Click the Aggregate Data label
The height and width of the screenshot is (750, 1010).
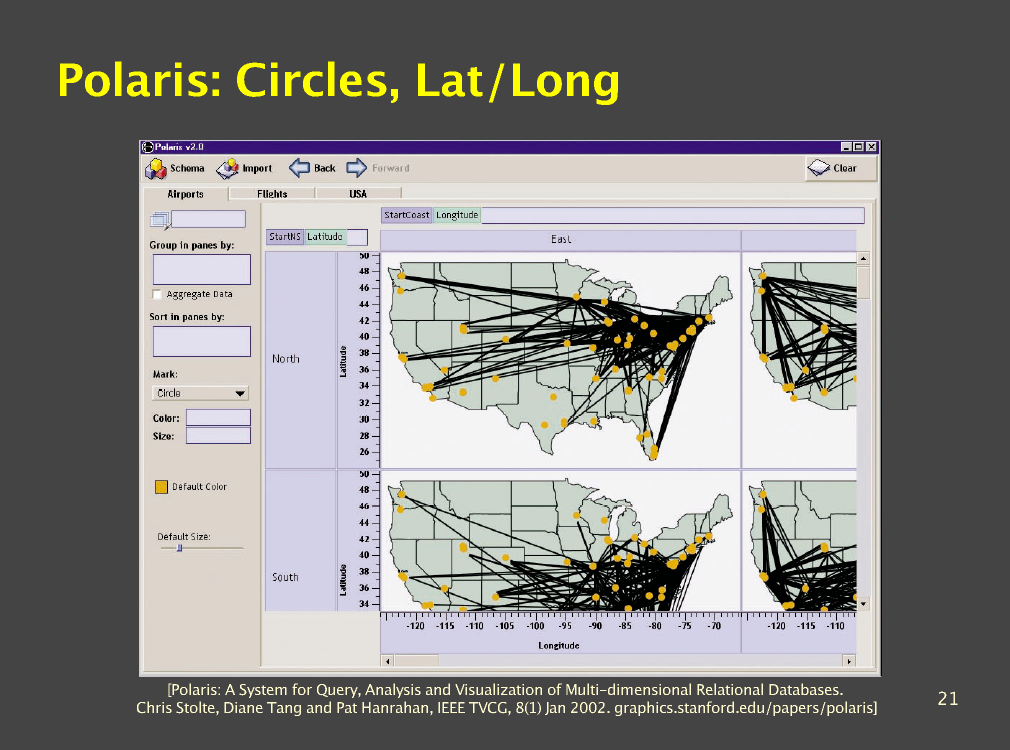pyautogui.click(x=199, y=294)
